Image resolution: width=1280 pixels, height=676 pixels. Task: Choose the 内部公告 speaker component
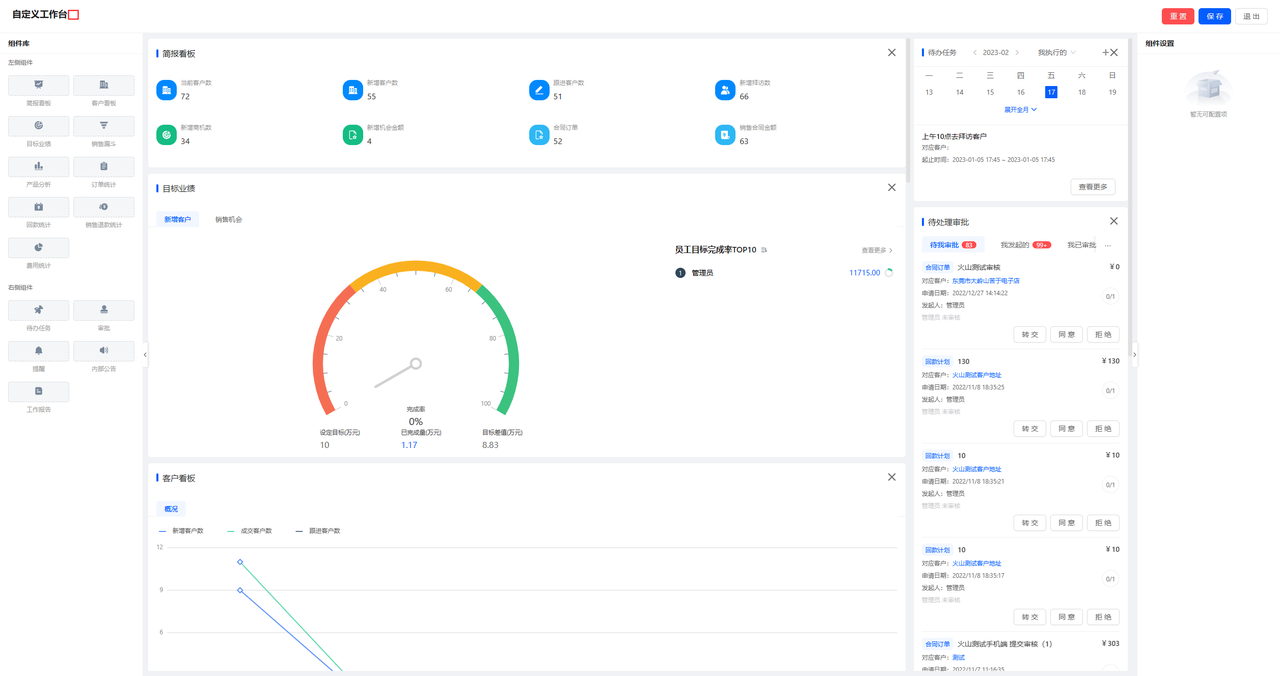(104, 351)
